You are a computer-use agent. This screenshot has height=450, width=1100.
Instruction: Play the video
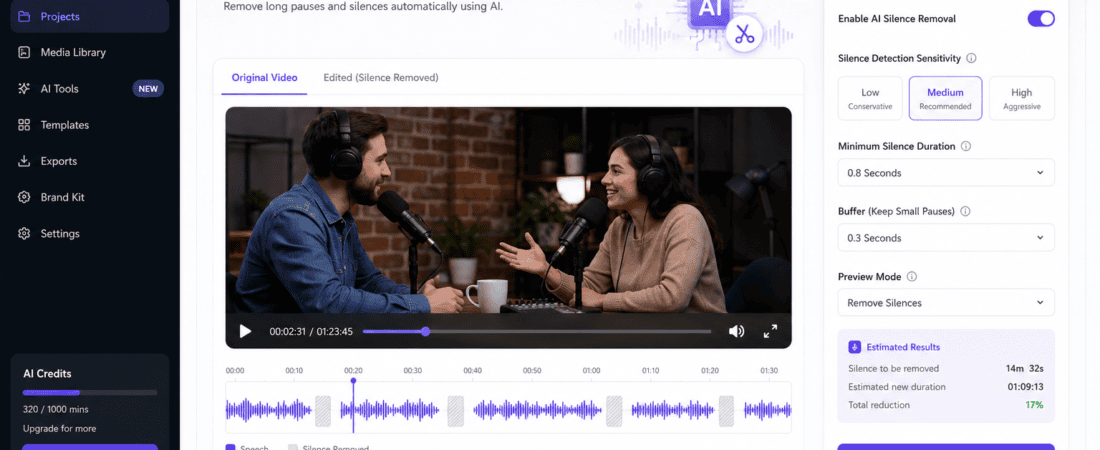coord(245,331)
